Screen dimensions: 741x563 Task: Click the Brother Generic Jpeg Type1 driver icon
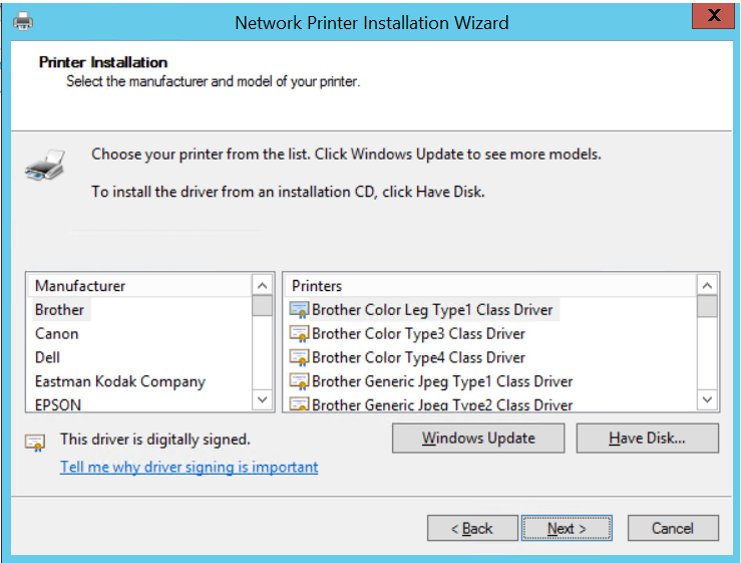tap(299, 382)
